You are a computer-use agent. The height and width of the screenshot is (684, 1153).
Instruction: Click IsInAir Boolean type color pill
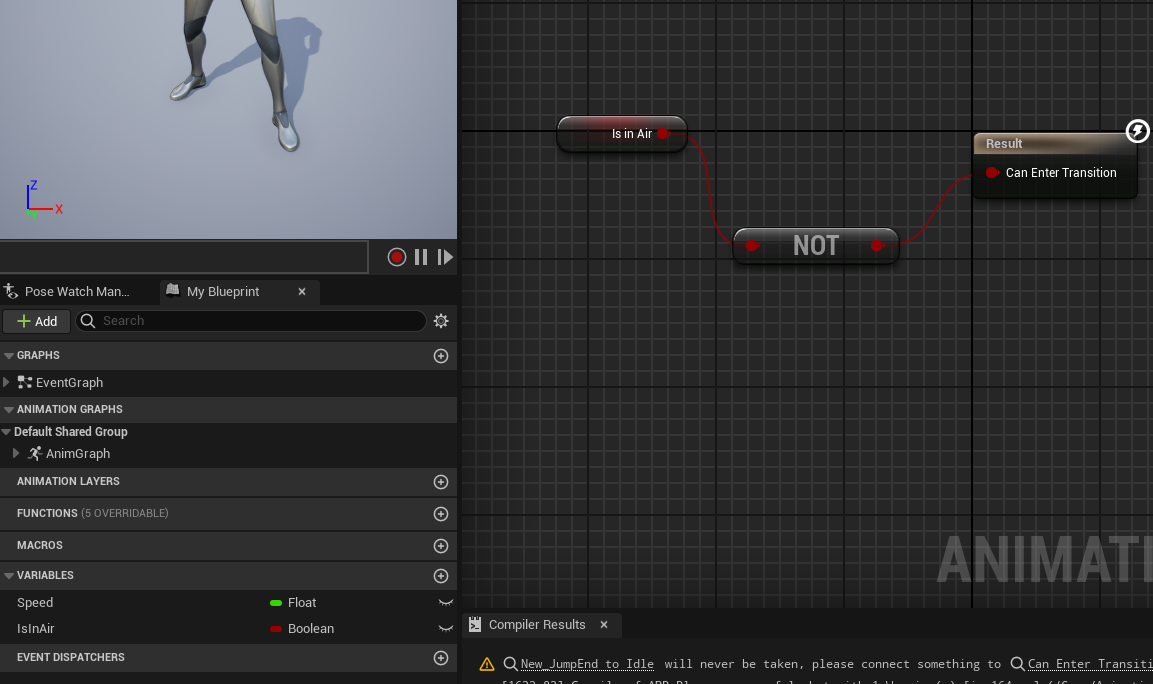[276, 629]
